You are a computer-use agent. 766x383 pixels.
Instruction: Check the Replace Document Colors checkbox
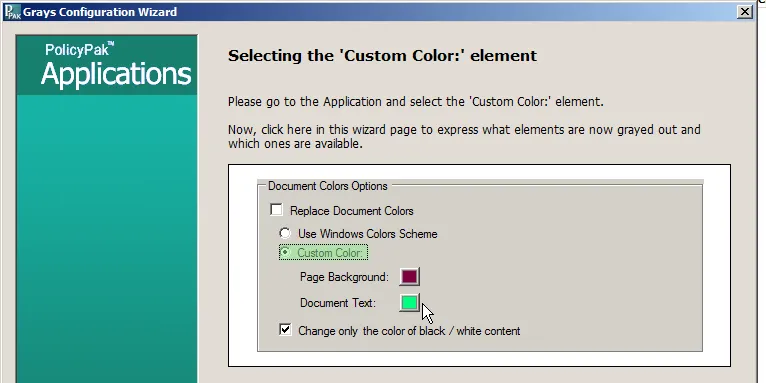pos(277,210)
